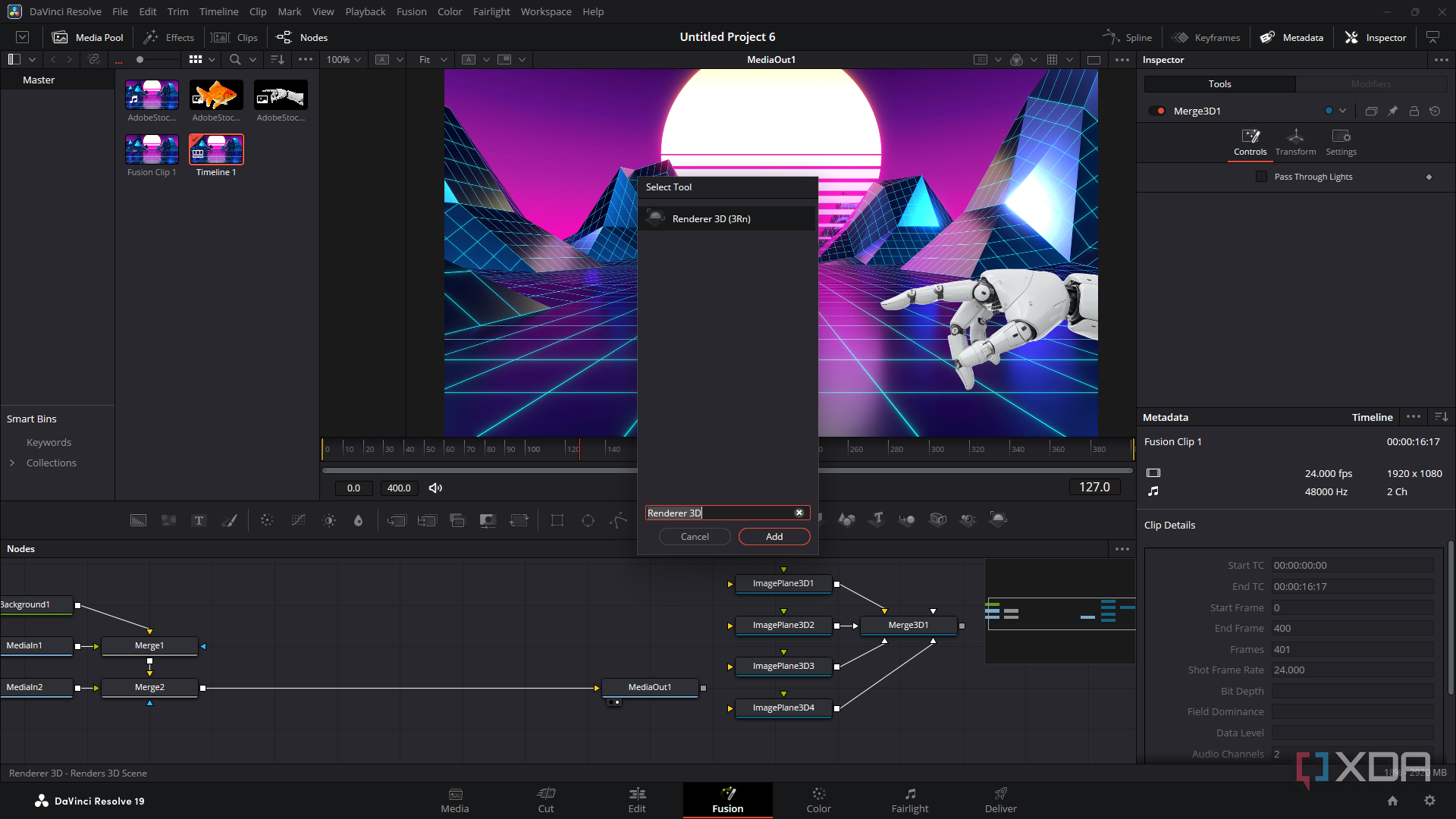Expand the Collections smart bin
The height and width of the screenshot is (819, 1456).
point(12,463)
